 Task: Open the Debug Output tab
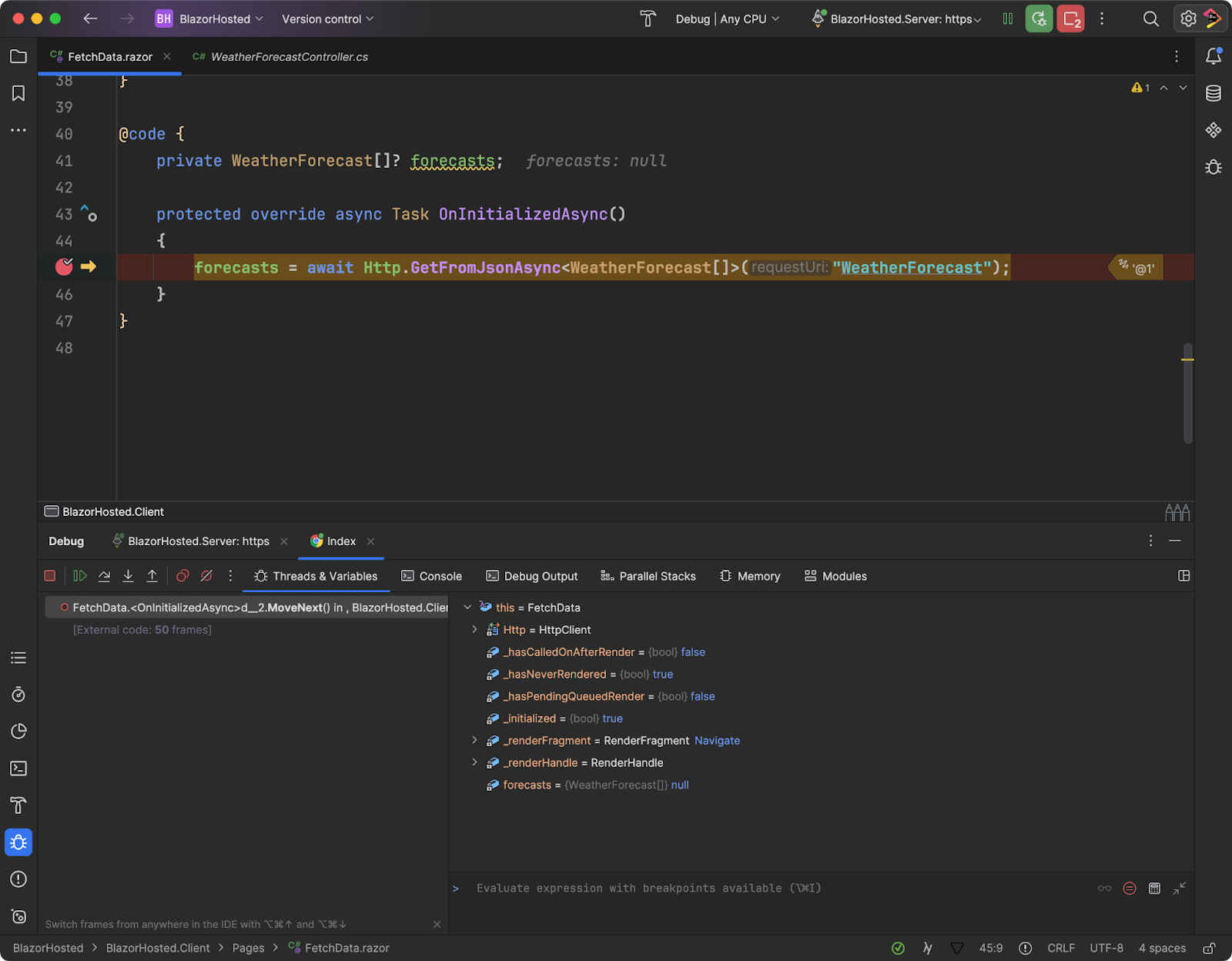[532, 576]
